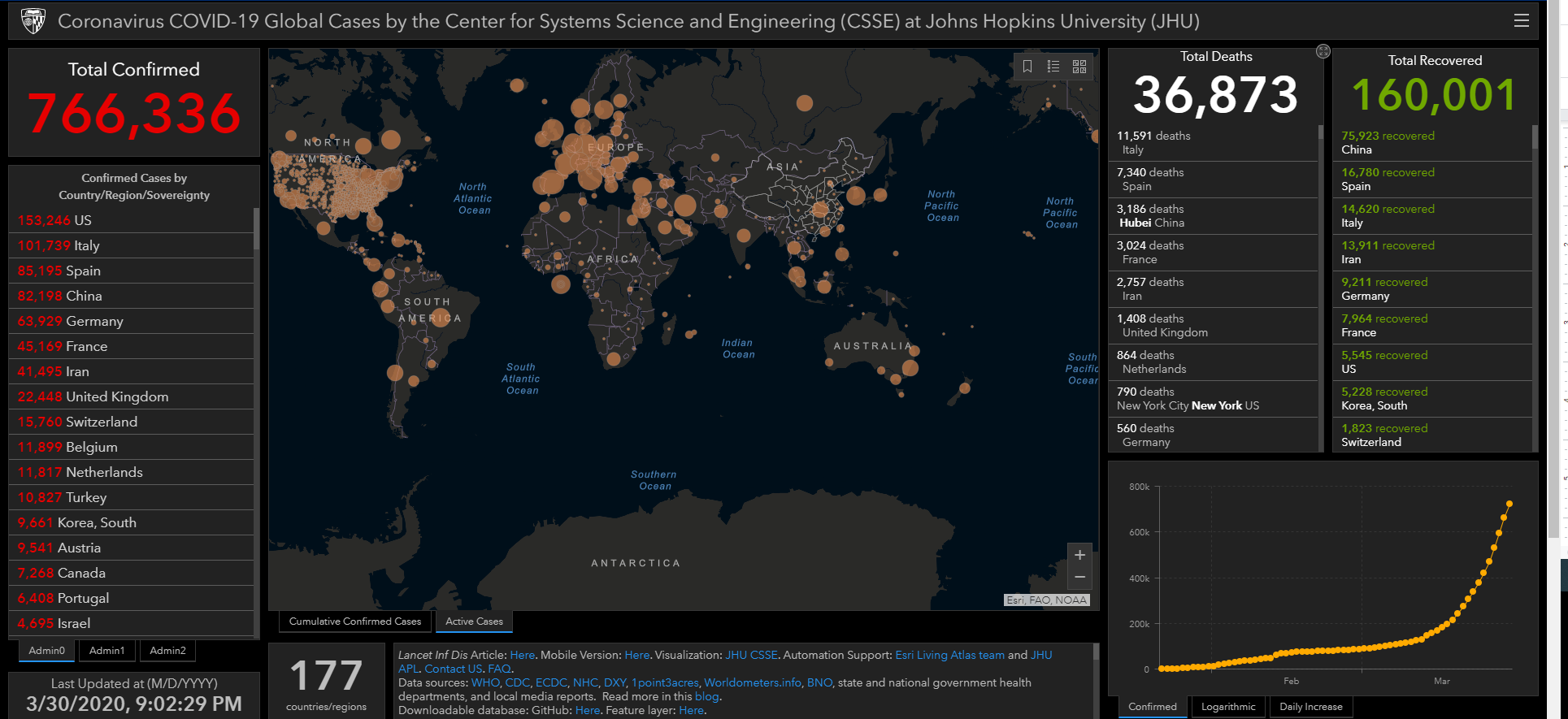
Task: Open map bookmarks icon
Action: tap(1027, 67)
